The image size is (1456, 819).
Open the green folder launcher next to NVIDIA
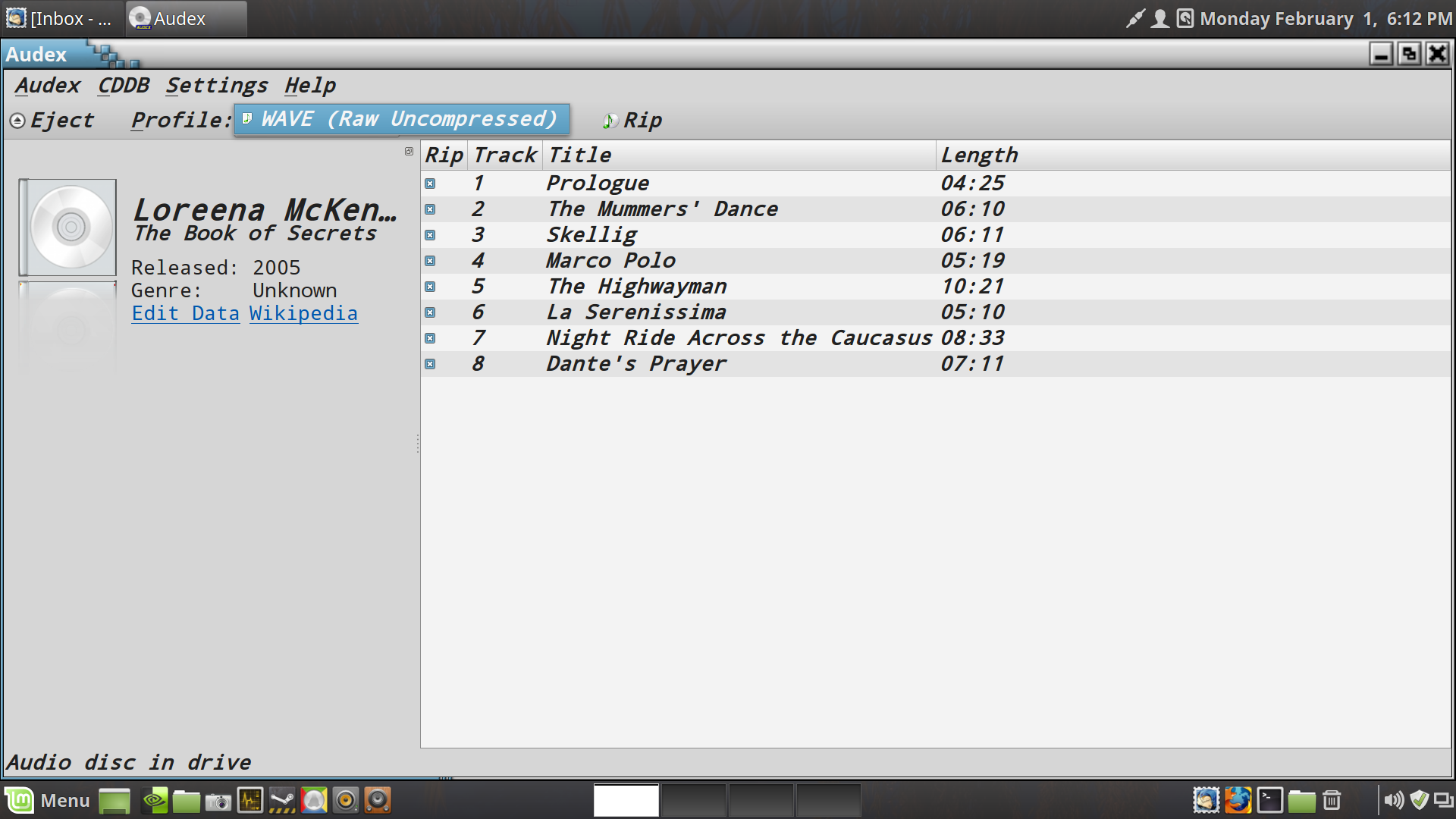coord(186,801)
